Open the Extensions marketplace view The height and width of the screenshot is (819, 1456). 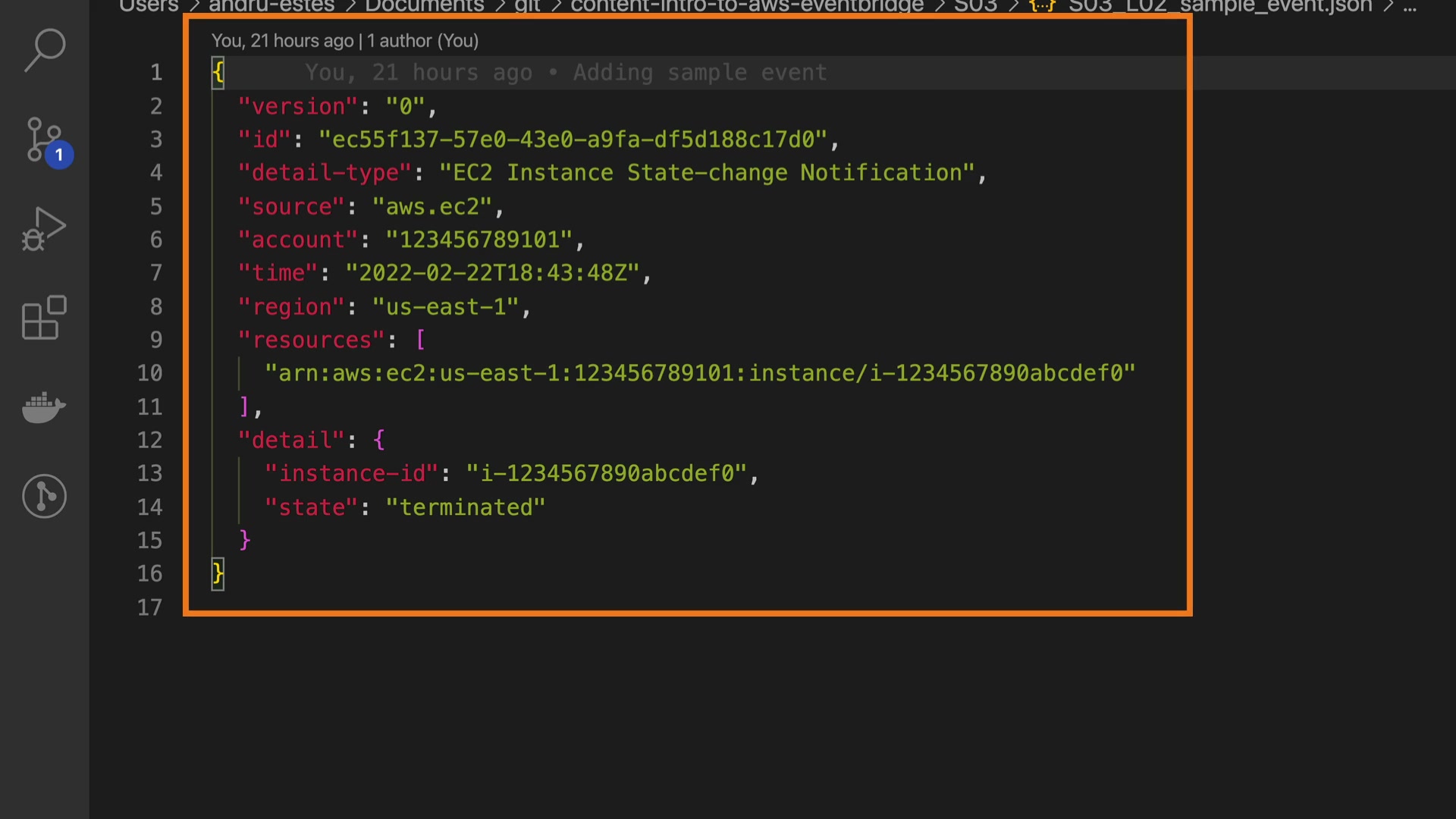coord(44,318)
